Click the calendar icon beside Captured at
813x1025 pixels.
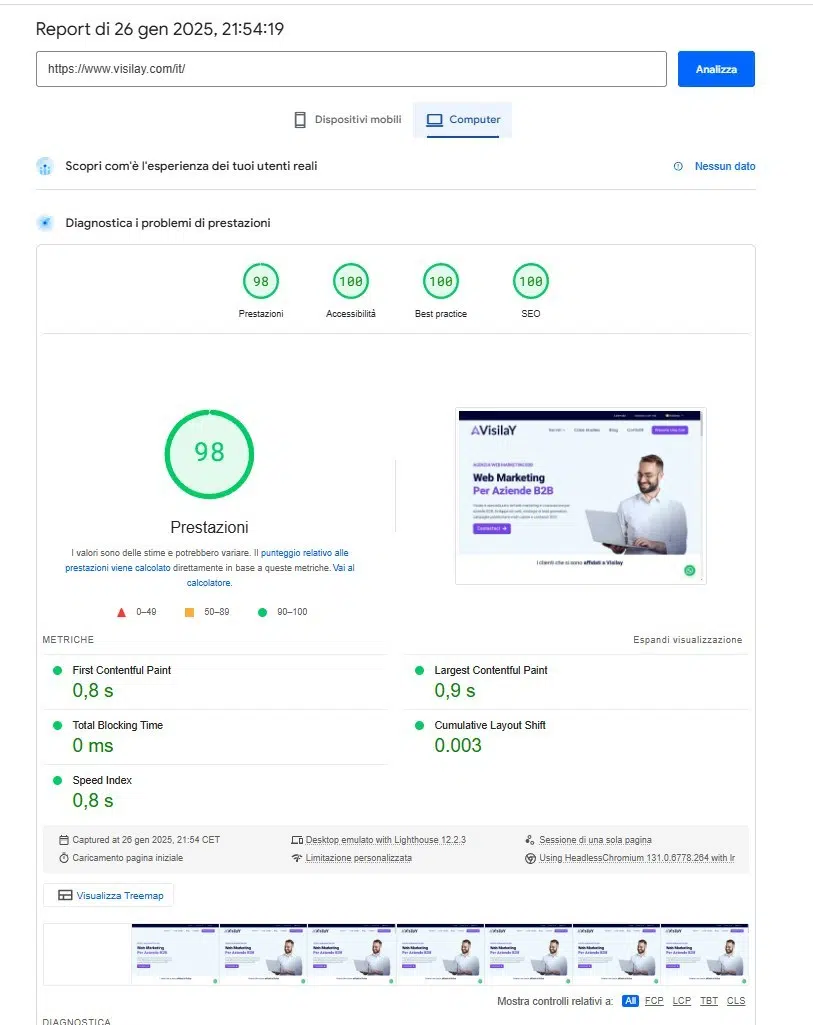(x=63, y=840)
